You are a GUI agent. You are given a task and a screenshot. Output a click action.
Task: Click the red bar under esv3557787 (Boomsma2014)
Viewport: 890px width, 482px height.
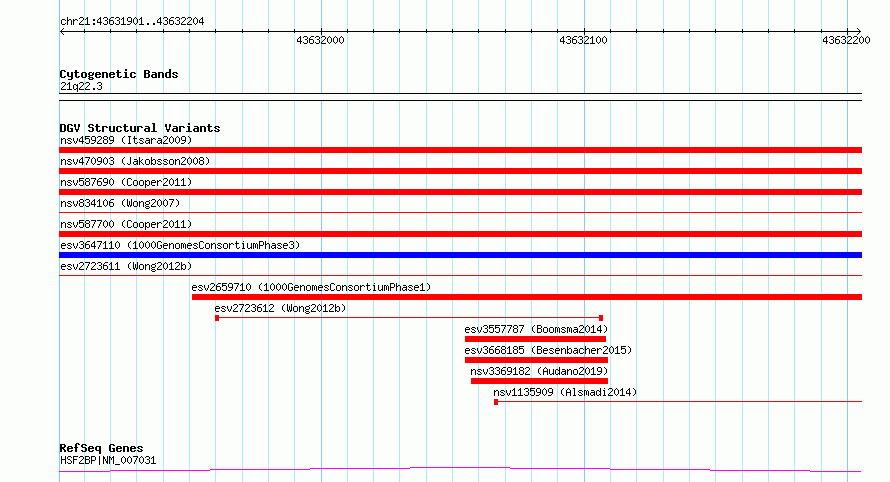pos(535,339)
